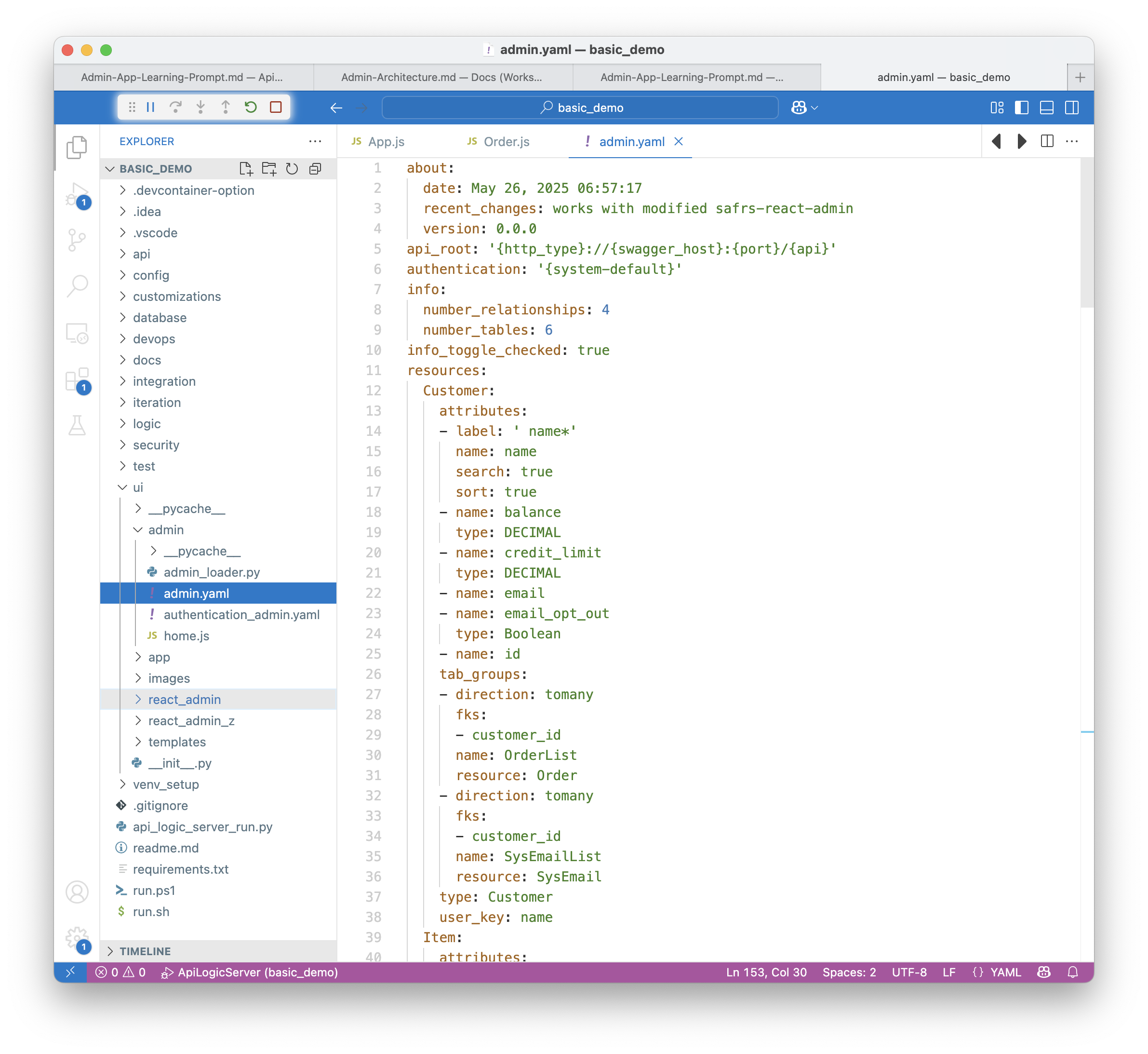
Task: Click Spaces: 2 indentation setting
Action: tap(849, 973)
